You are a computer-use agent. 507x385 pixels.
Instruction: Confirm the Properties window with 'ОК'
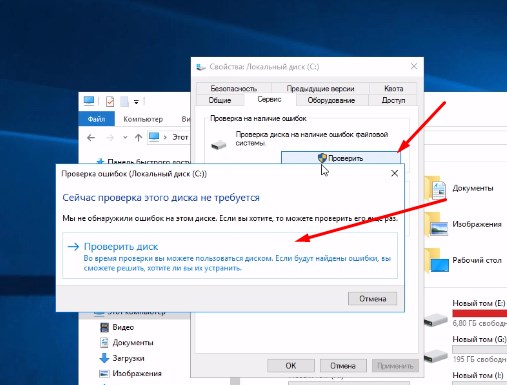pos(291,366)
